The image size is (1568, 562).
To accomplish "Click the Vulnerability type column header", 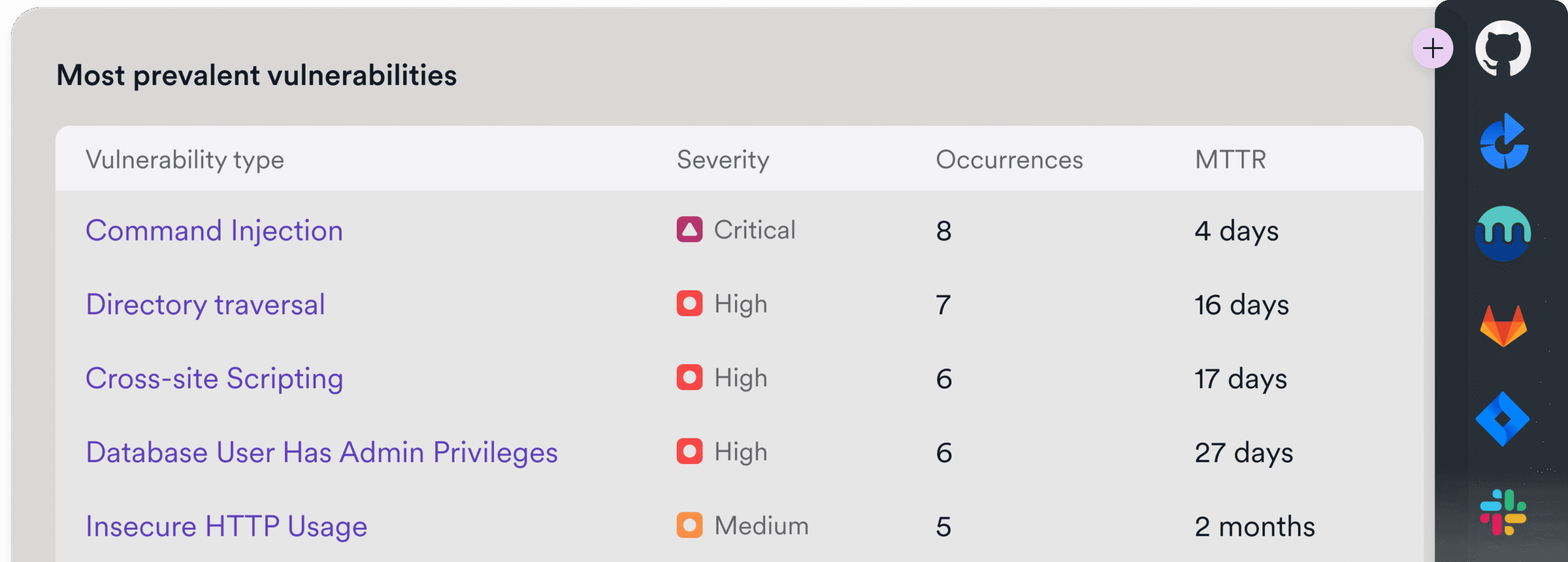I will [184, 160].
